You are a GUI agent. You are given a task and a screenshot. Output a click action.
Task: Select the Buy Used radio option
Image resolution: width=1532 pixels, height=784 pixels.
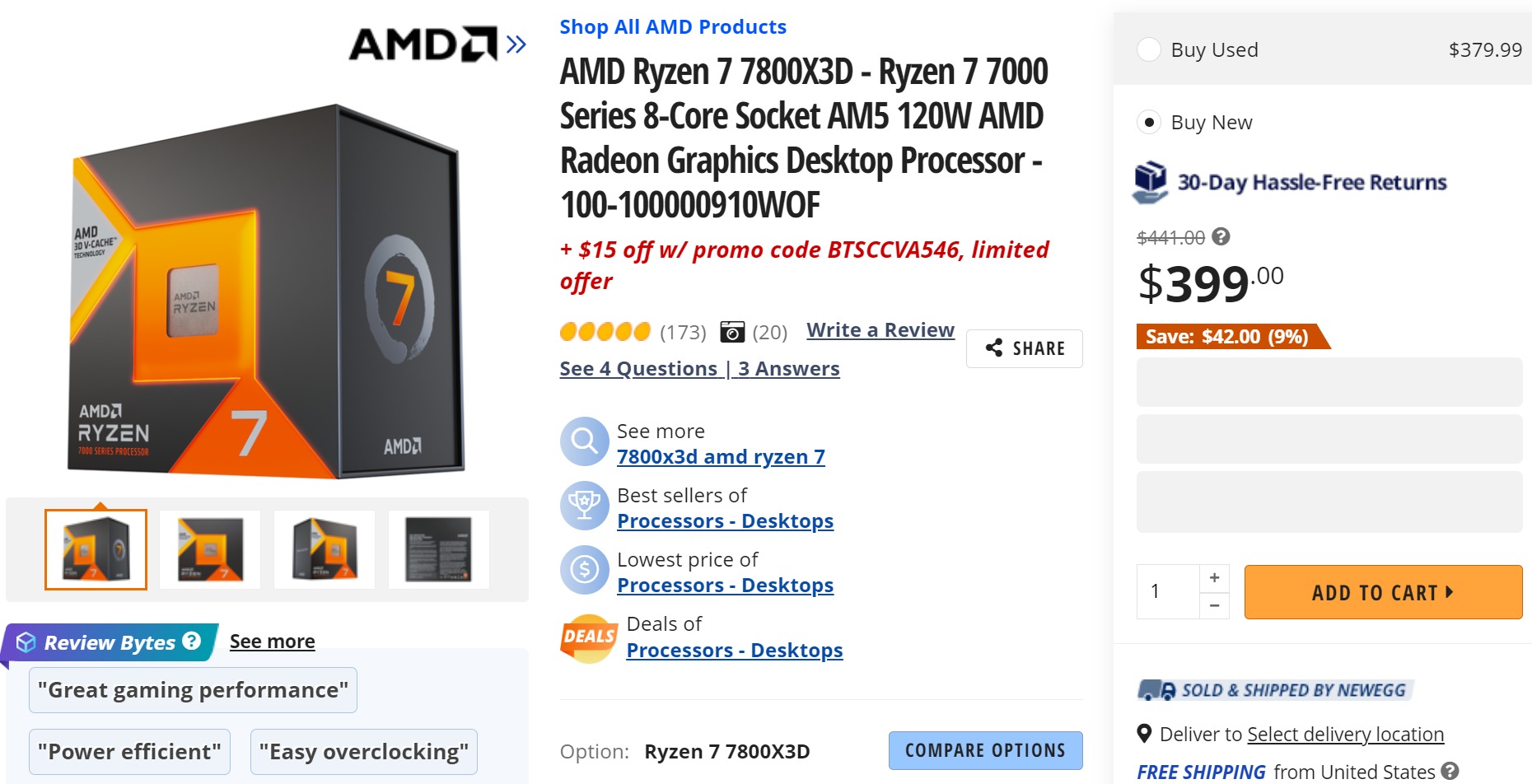[1149, 49]
